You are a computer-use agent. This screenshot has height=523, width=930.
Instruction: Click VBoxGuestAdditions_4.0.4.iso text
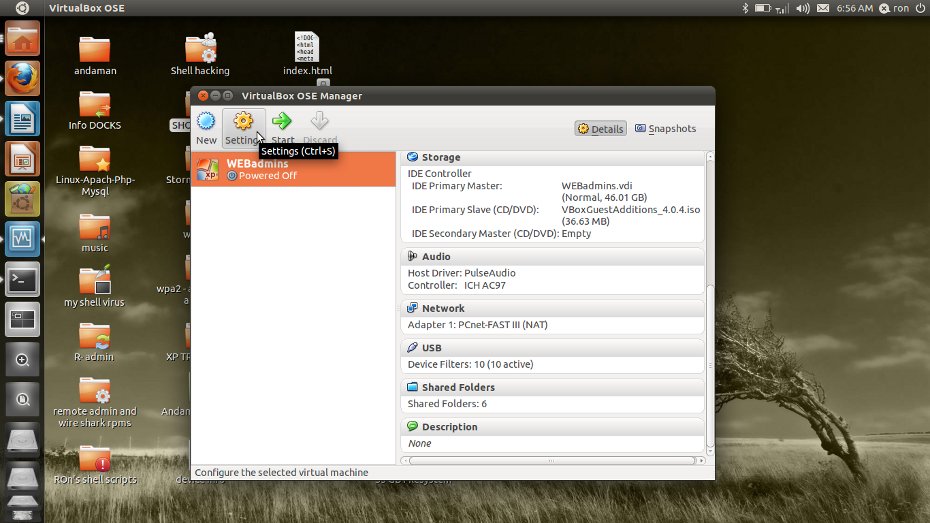pyautogui.click(x=630, y=209)
